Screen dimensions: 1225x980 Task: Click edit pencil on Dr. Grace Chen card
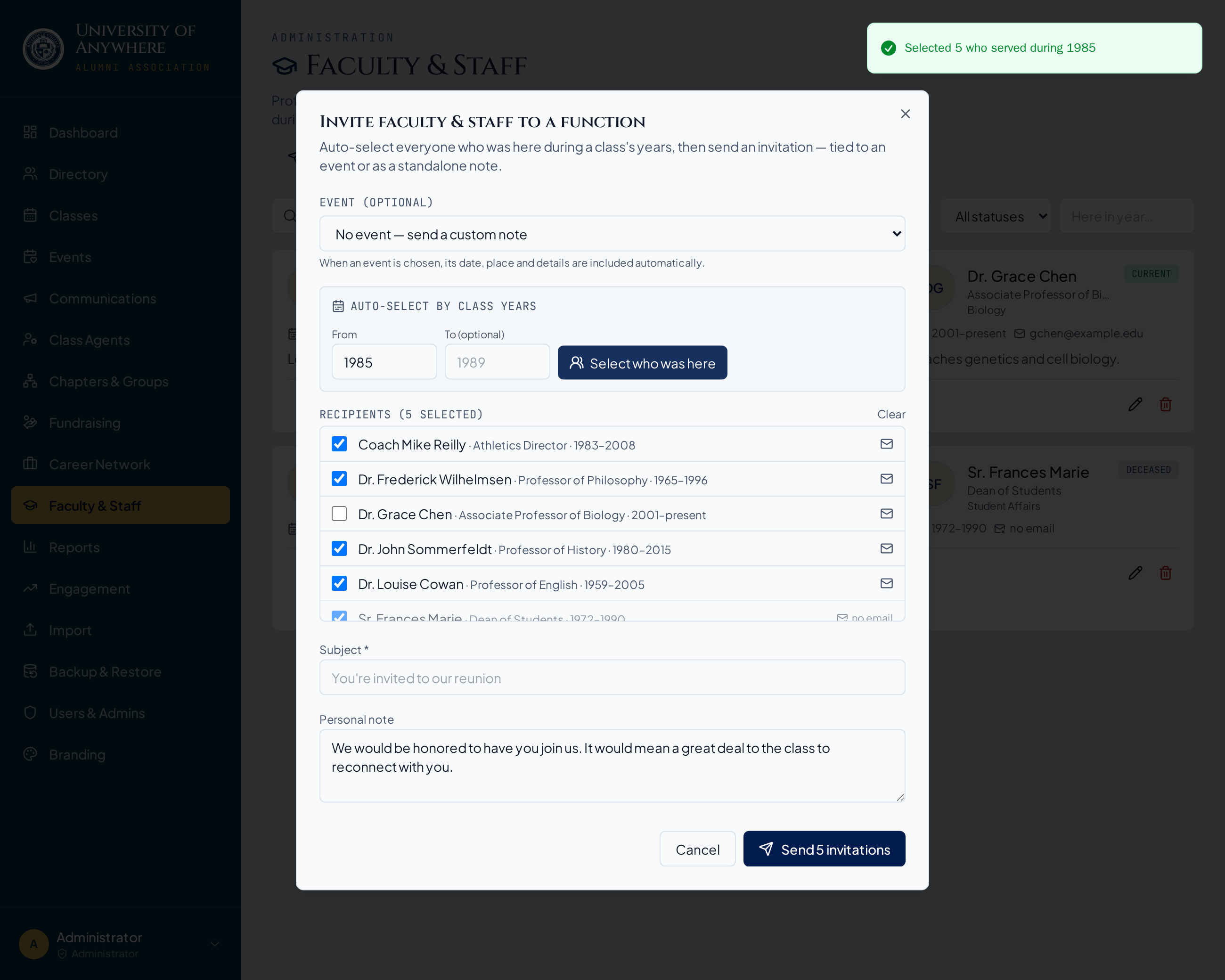pos(1135,404)
